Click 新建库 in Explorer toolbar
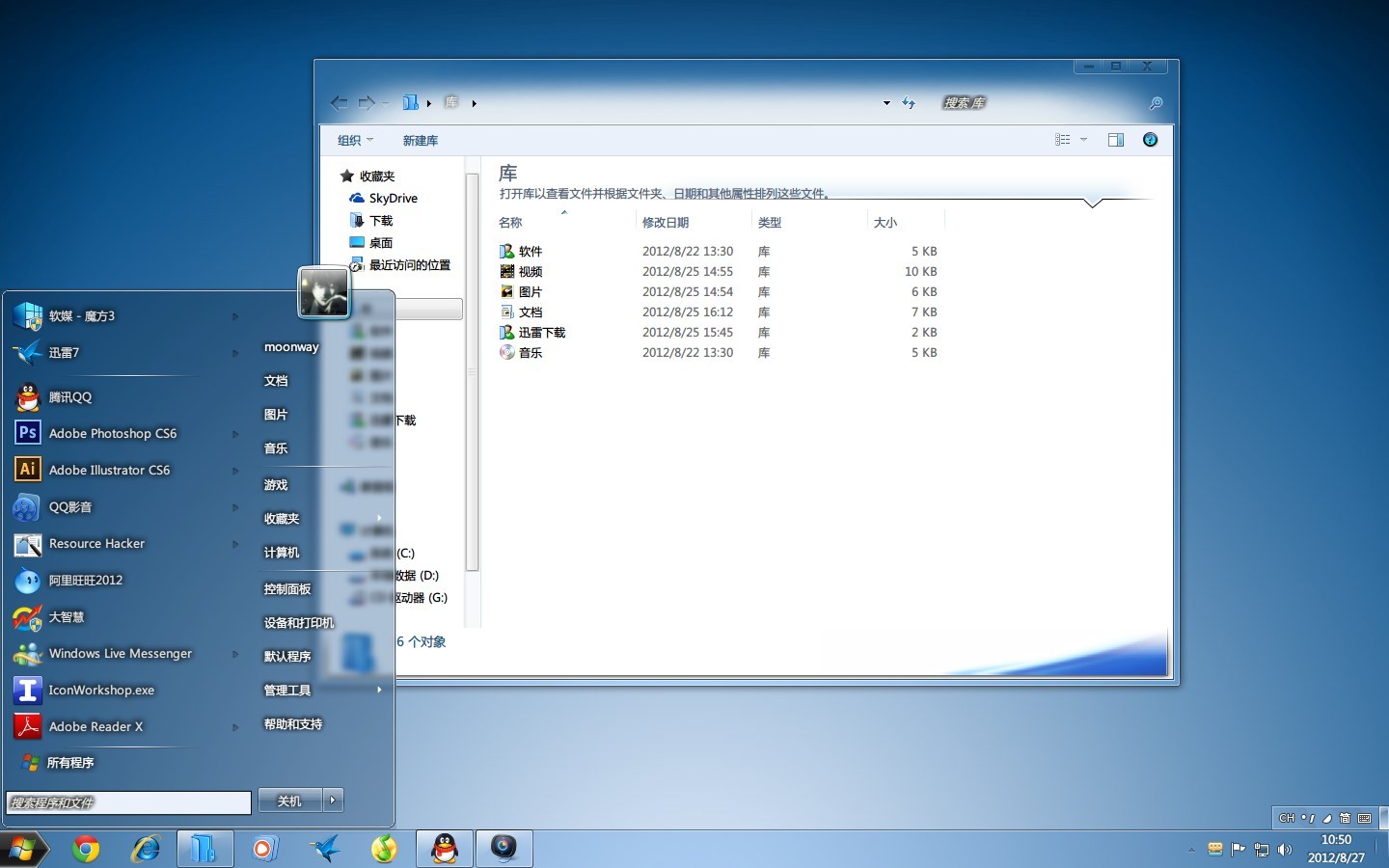This screenshot has width=1389, height=868. coord(421,141)
